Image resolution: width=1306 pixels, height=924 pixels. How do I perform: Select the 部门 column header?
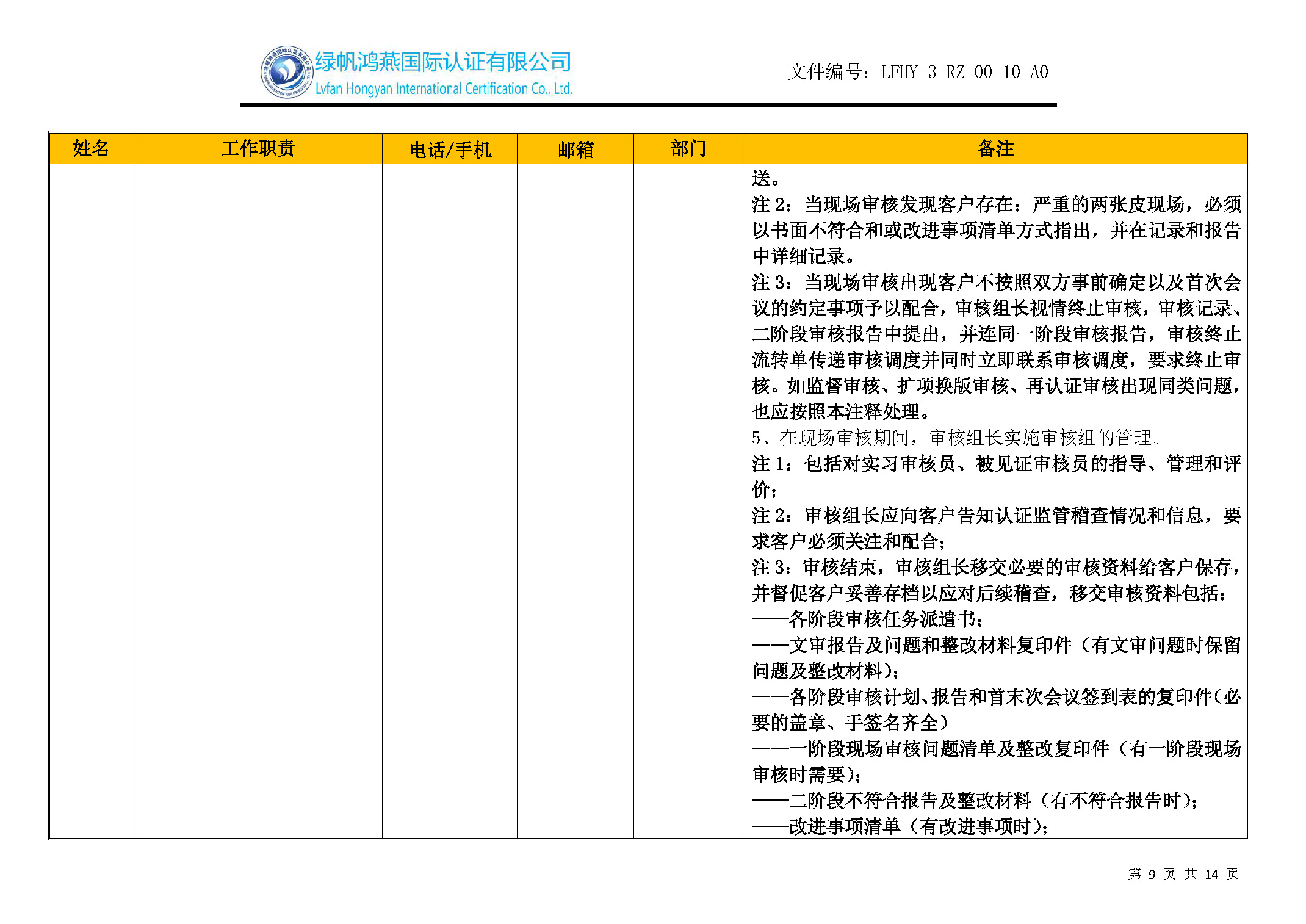pyautogui.click(x=688, y=148)
